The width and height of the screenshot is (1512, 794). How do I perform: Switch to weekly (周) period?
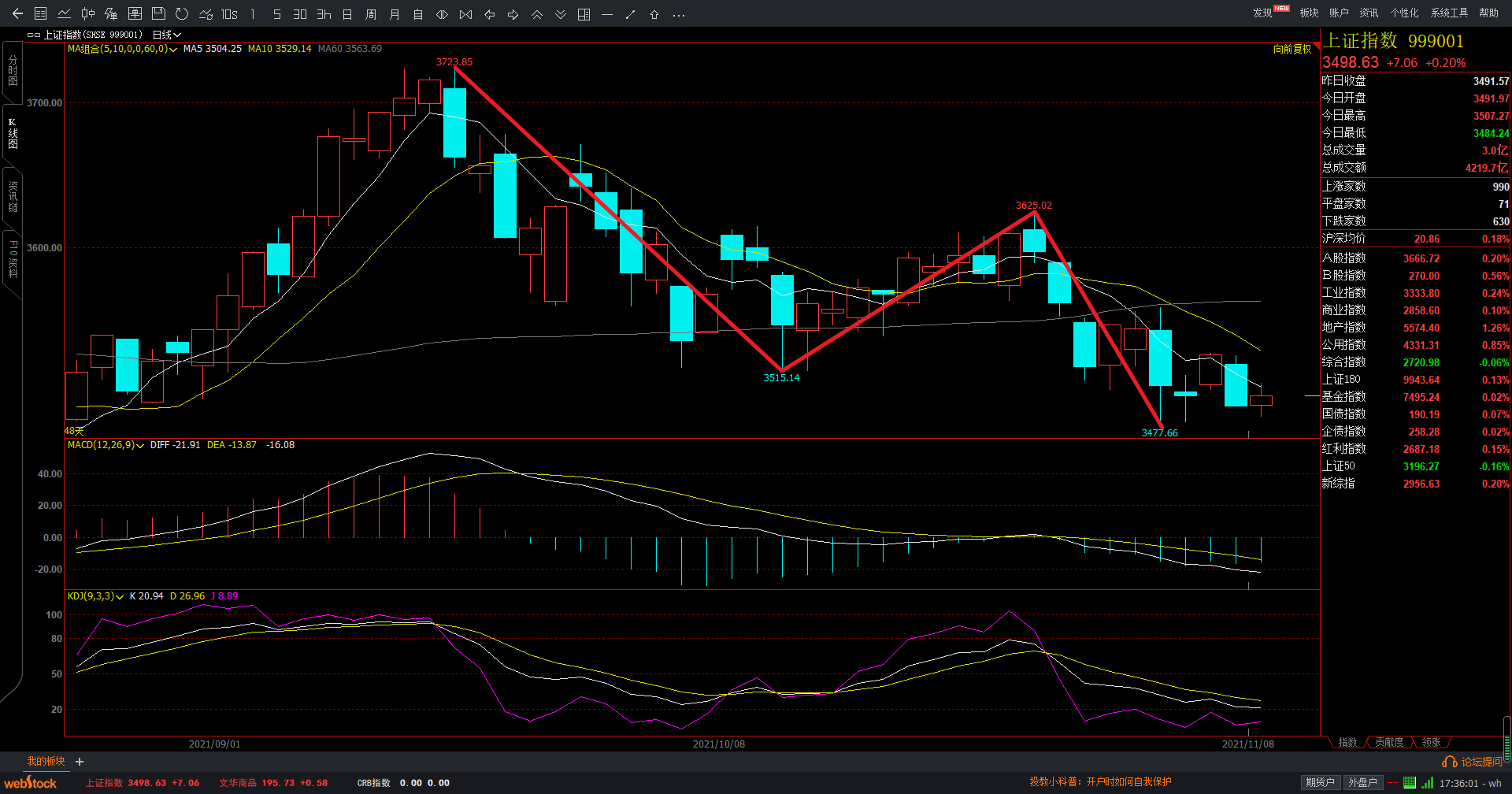tap(371, 14)
